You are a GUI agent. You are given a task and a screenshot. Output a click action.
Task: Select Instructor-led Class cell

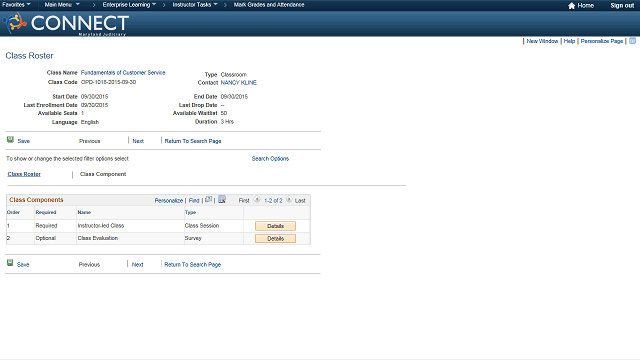101,226
